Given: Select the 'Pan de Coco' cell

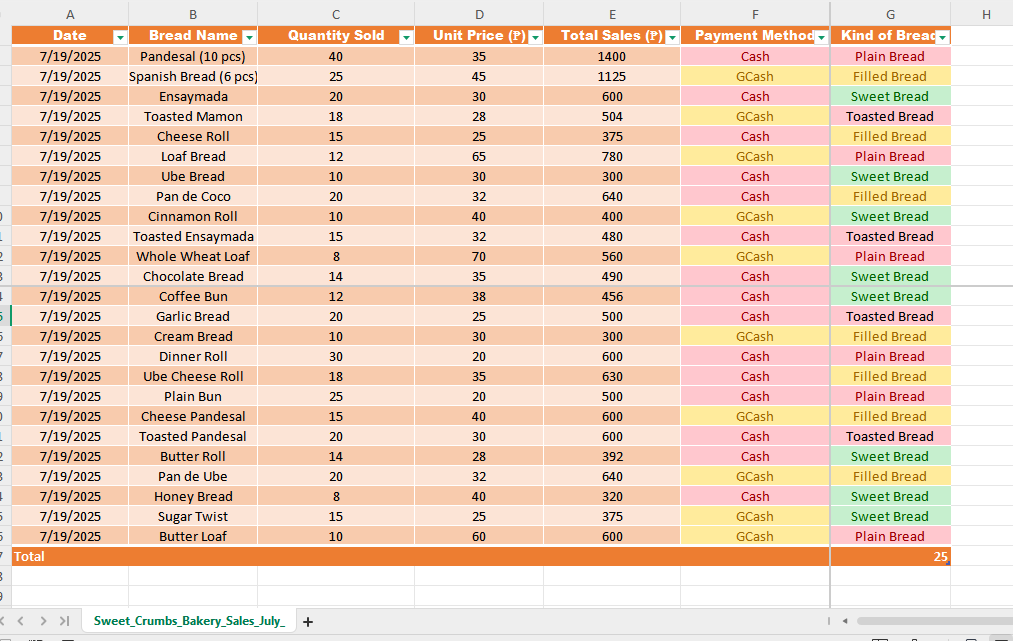Looking at the screenshot, I should 193,196.
